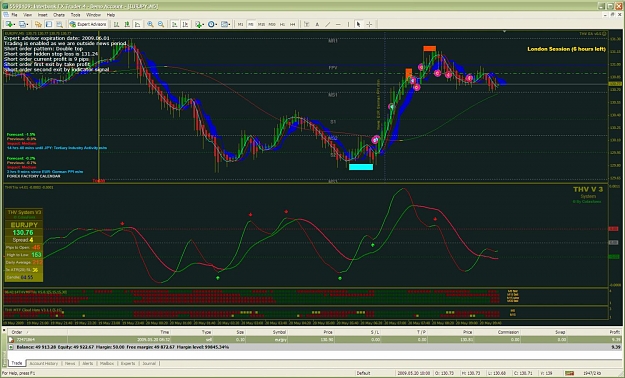Open the View menu
The width and height of the screenshot is (625, 378).
(27, 15)
